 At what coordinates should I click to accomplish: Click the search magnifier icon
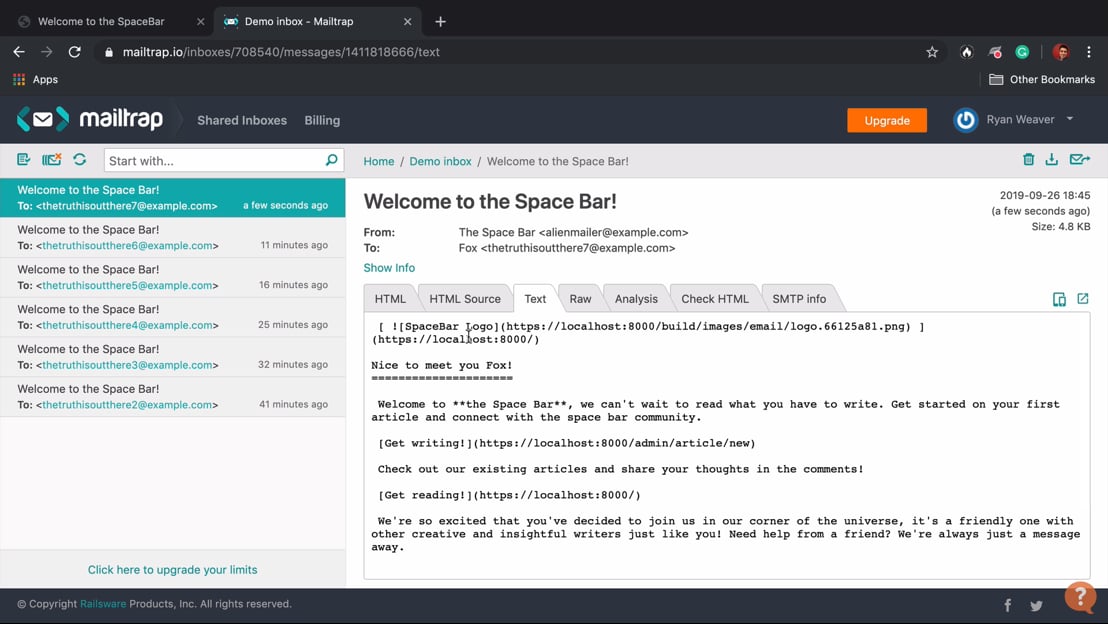tap(331, 160)
